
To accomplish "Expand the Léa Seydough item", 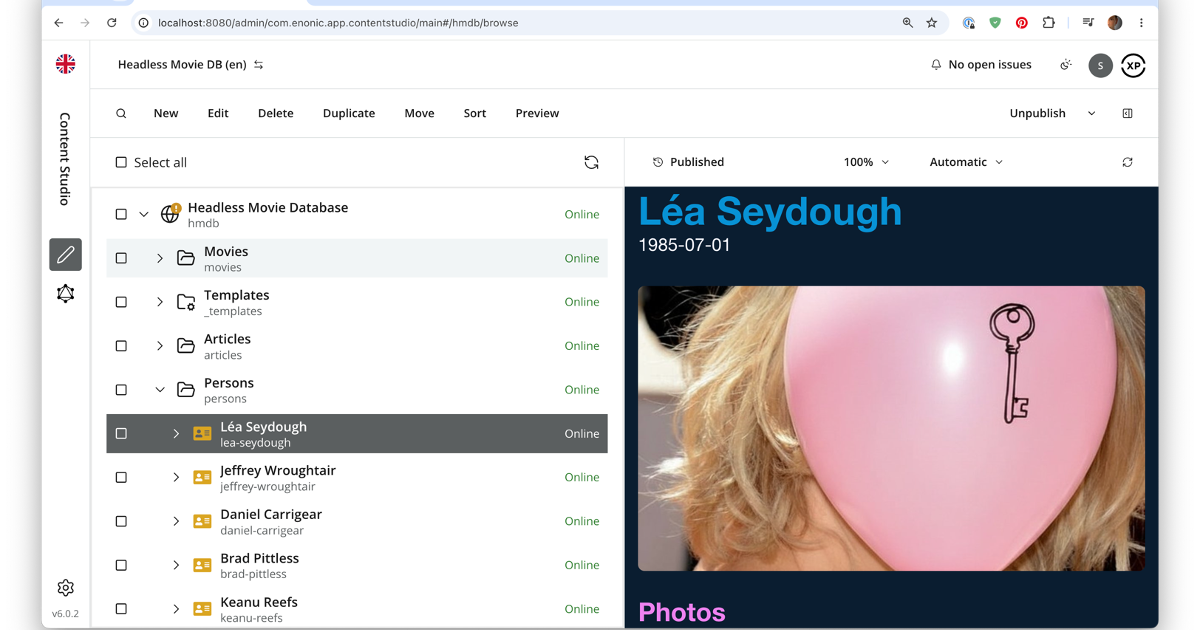I will (x=176, y=434).
